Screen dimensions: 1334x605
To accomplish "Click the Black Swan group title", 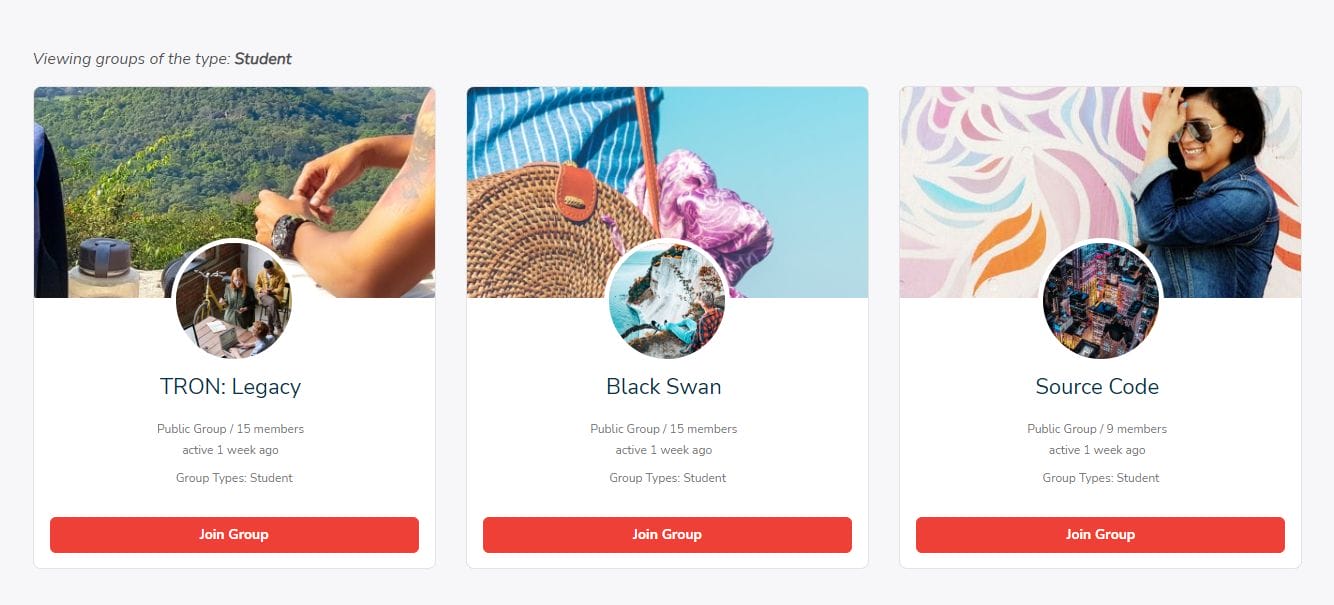I will coord(663,387).
